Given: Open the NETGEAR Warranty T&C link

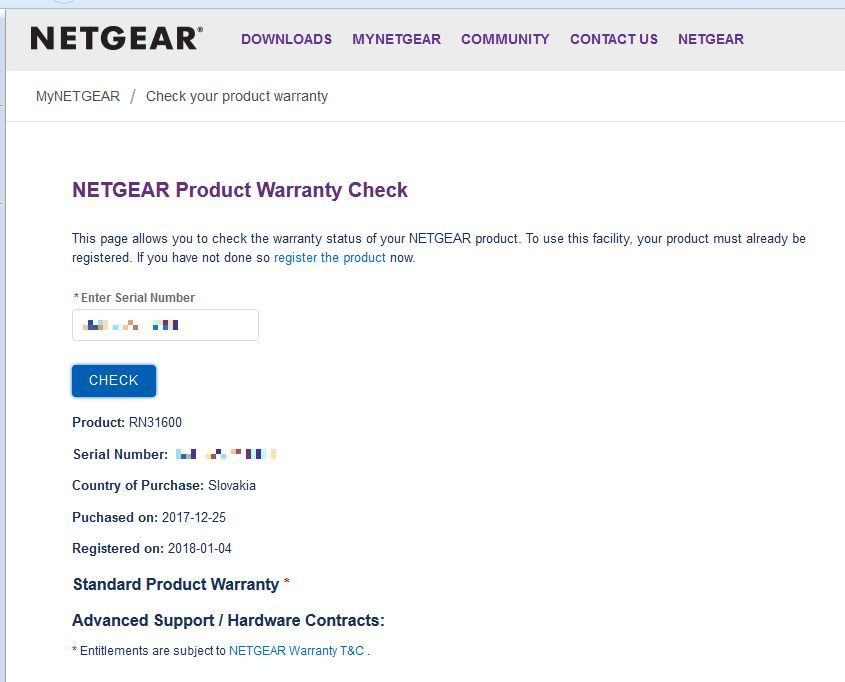Looking at the screenshot, I should [296, 651].
